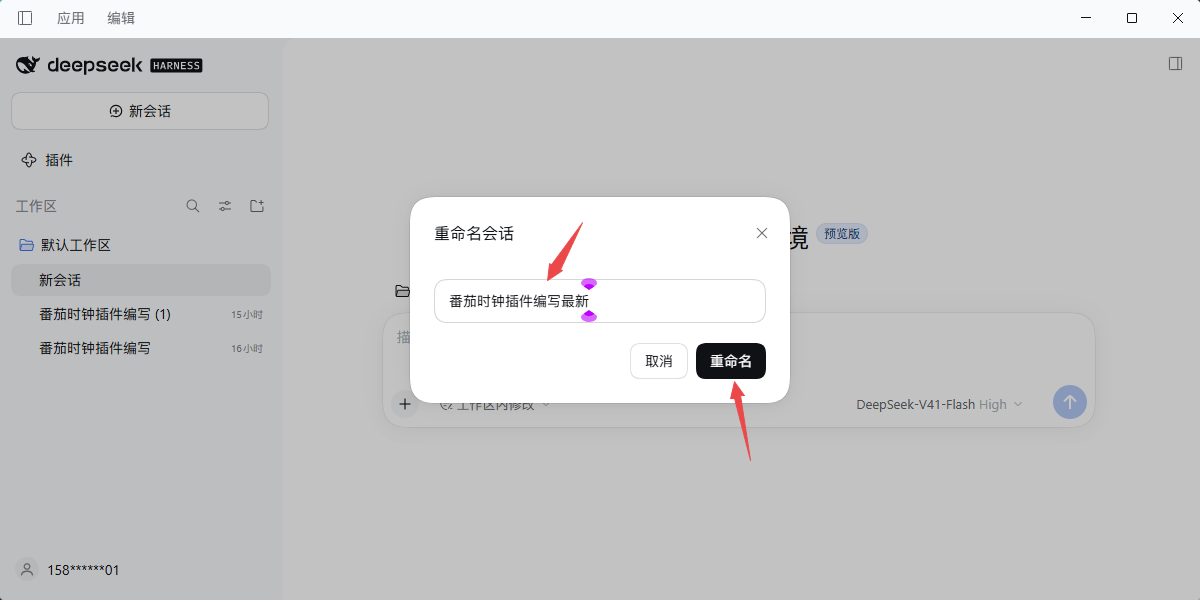Viewport: 1200px width, 600px height.
Task: Toggle the right side panel icon
Action: click(1175, 63)
